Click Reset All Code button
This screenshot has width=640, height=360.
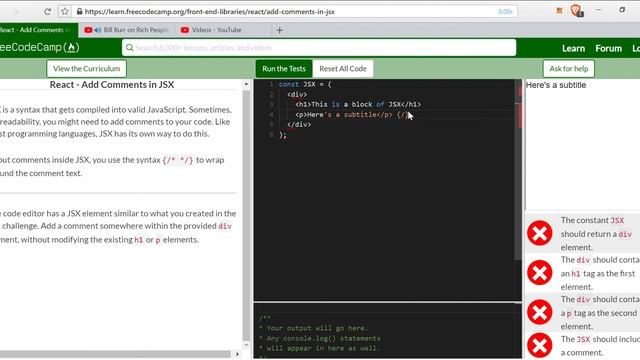pos(343,69)
